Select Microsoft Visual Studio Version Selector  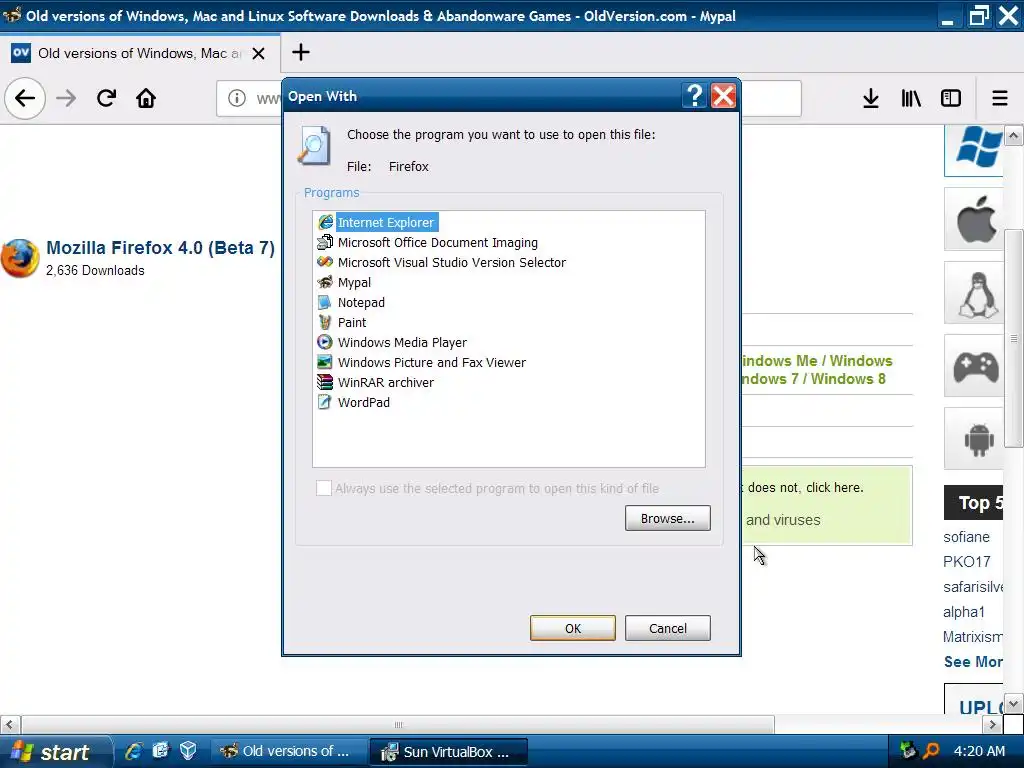click(451, 263)
